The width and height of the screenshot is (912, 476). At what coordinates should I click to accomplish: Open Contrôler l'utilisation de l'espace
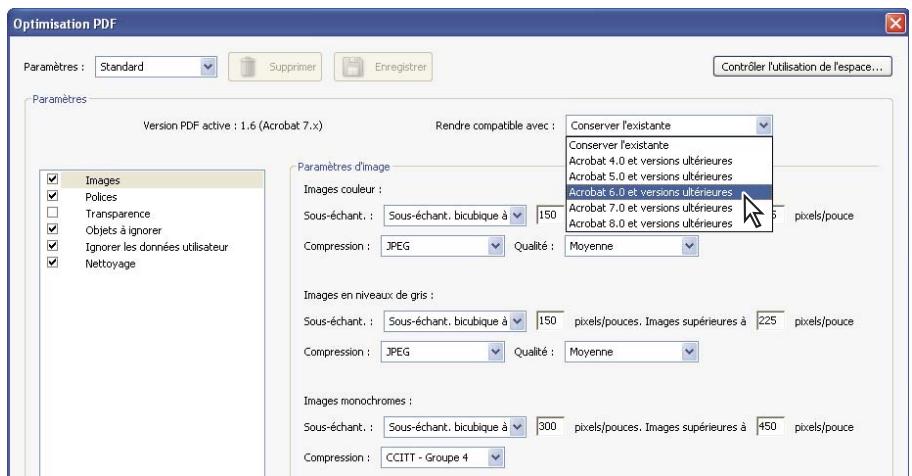(802, 67)
